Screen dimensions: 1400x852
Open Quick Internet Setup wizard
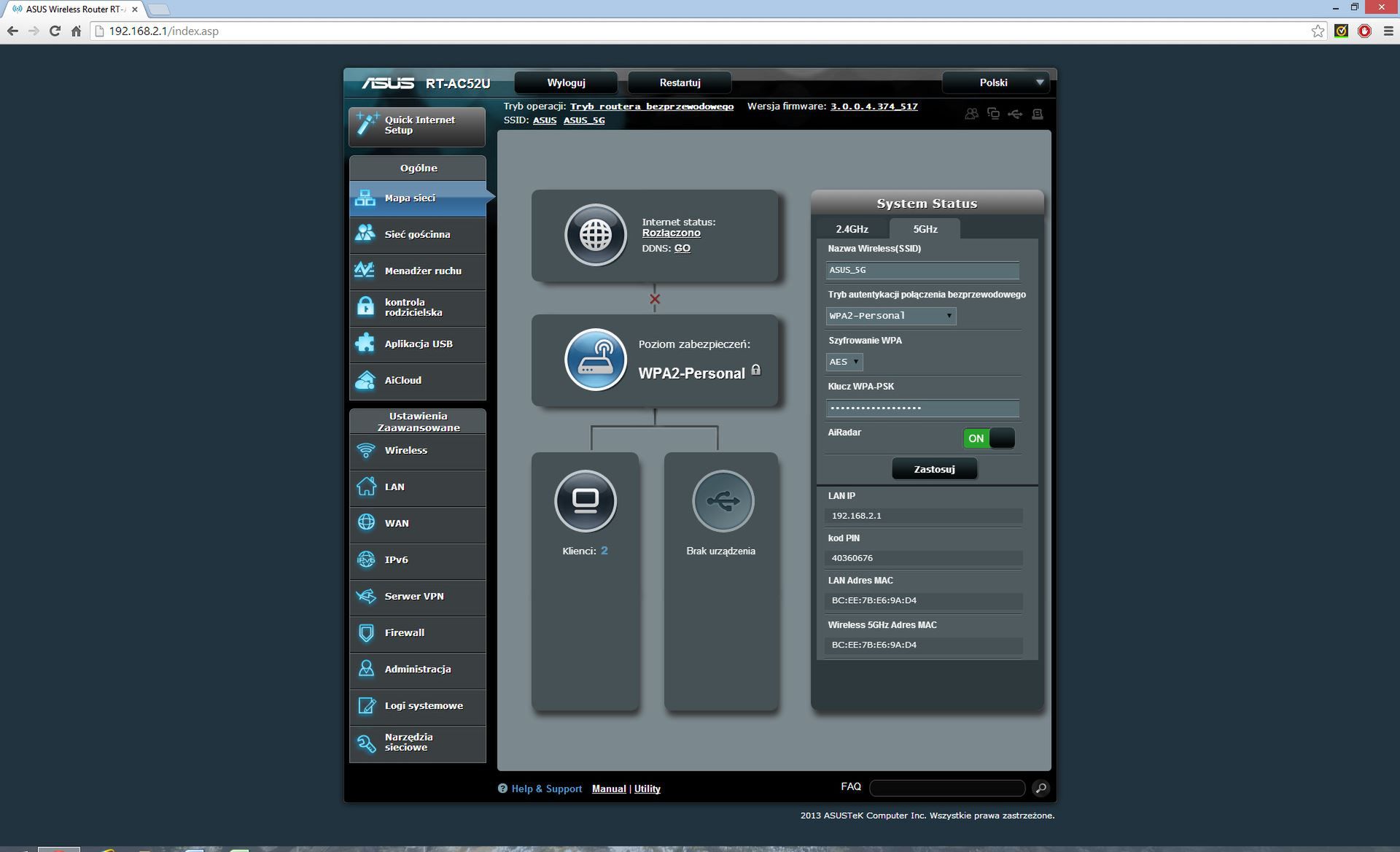coord(417,125)
